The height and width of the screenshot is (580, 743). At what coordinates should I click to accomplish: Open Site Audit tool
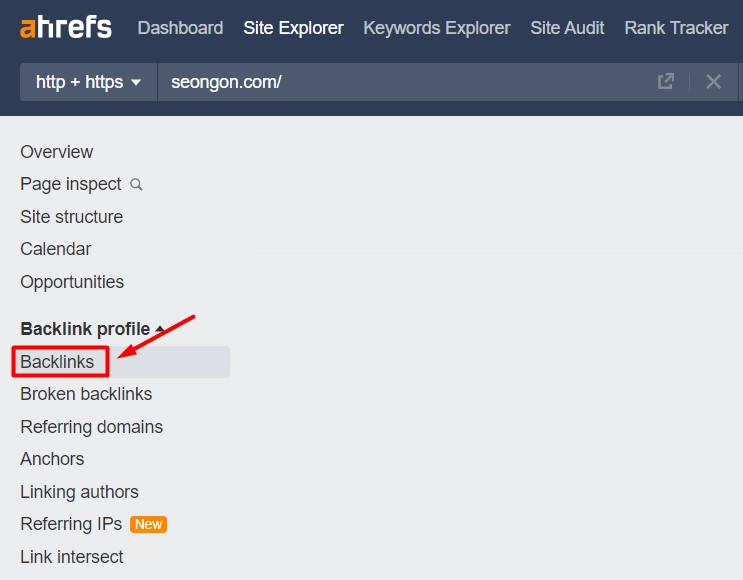567,28
